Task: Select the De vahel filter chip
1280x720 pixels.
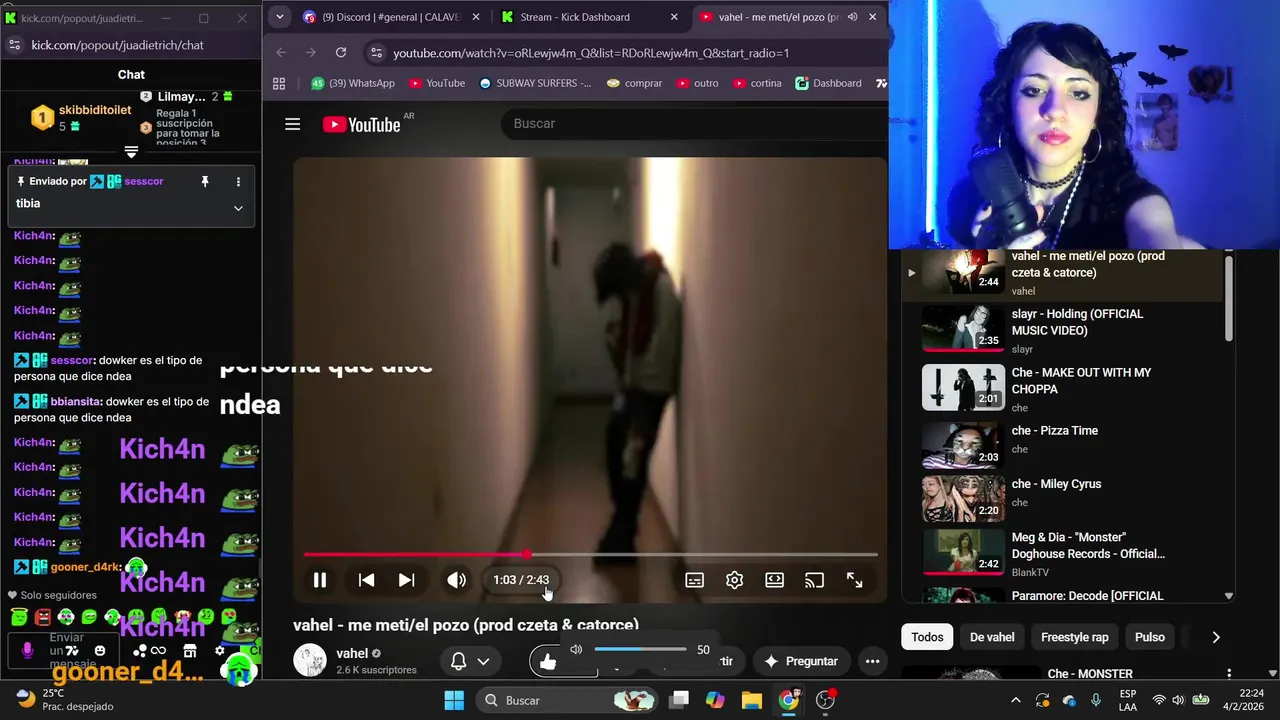Action: (x=992, y=637)
